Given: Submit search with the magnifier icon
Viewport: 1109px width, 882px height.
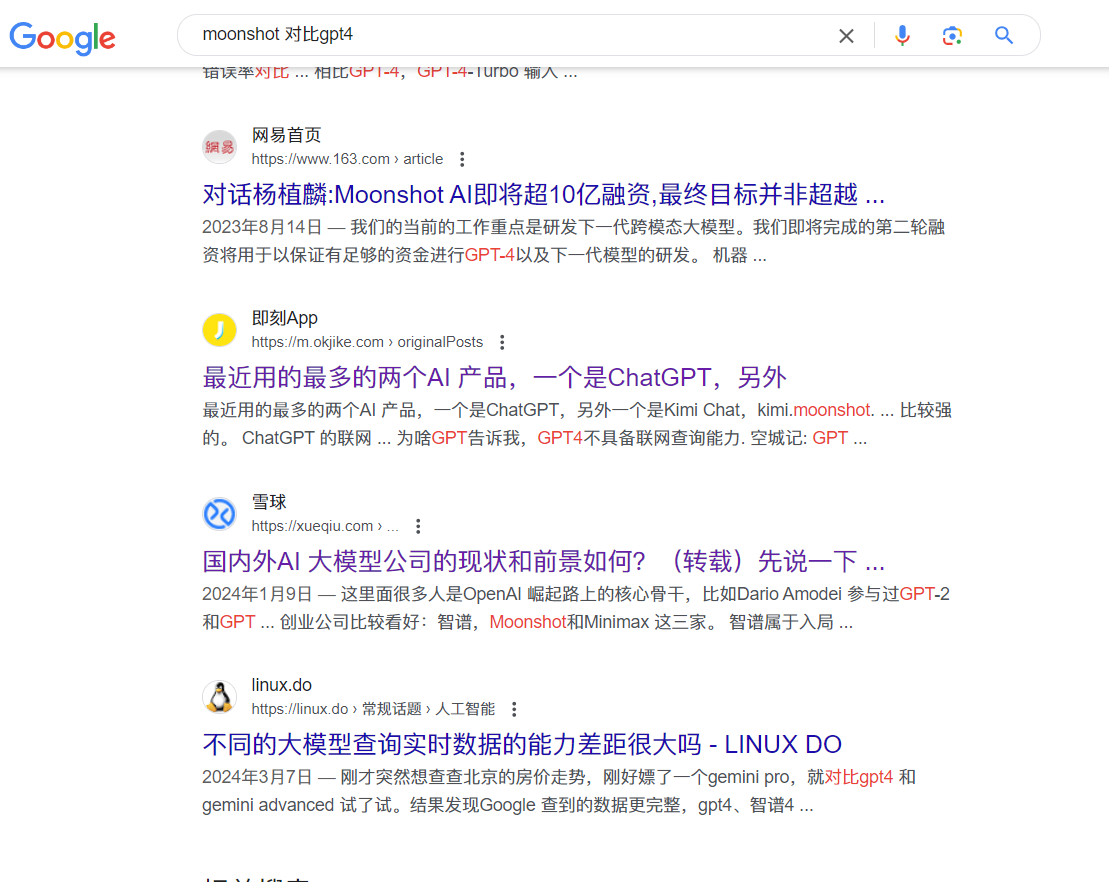Looking at the screenshot, I should [1004, 35].
